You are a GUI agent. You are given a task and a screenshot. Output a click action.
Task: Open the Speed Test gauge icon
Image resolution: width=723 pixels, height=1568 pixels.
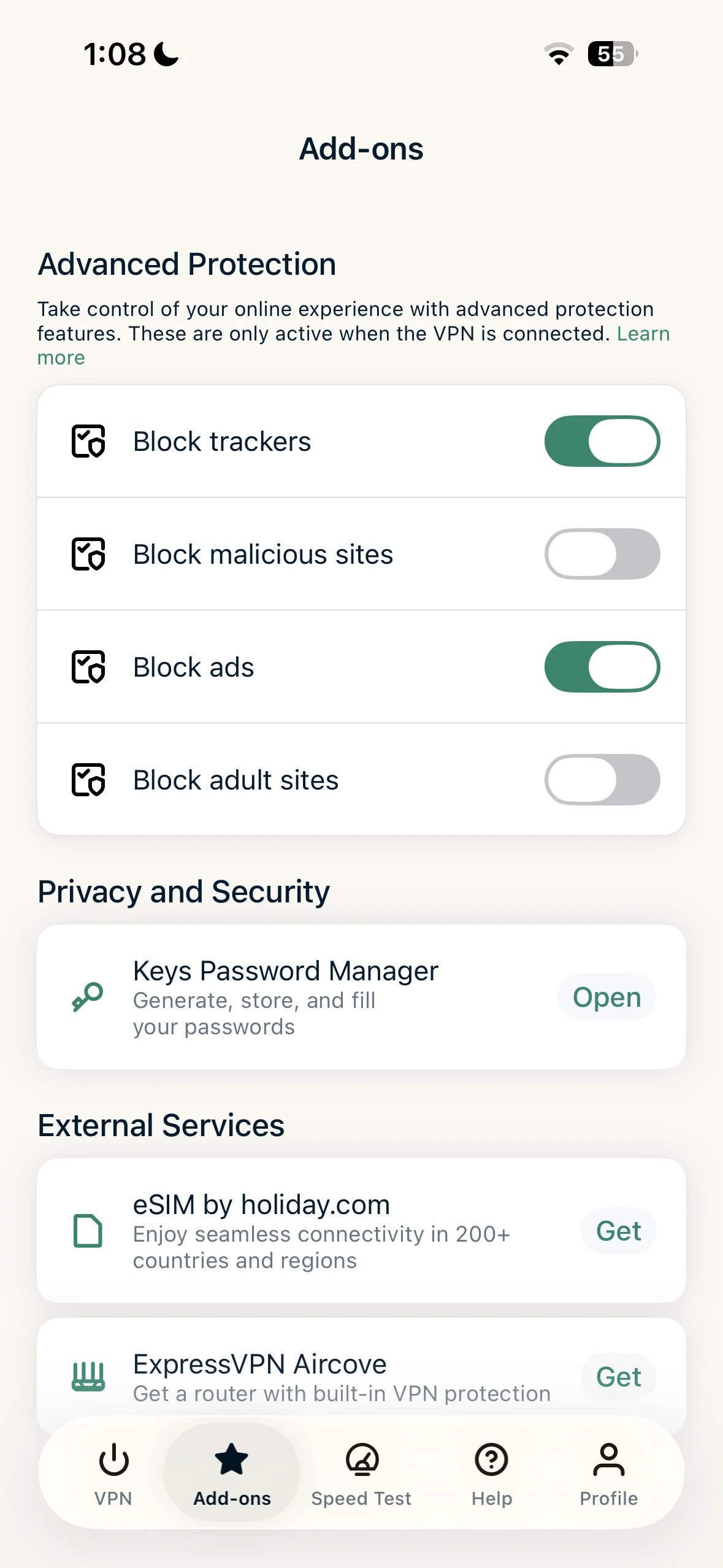click(x=362, y=1459)
